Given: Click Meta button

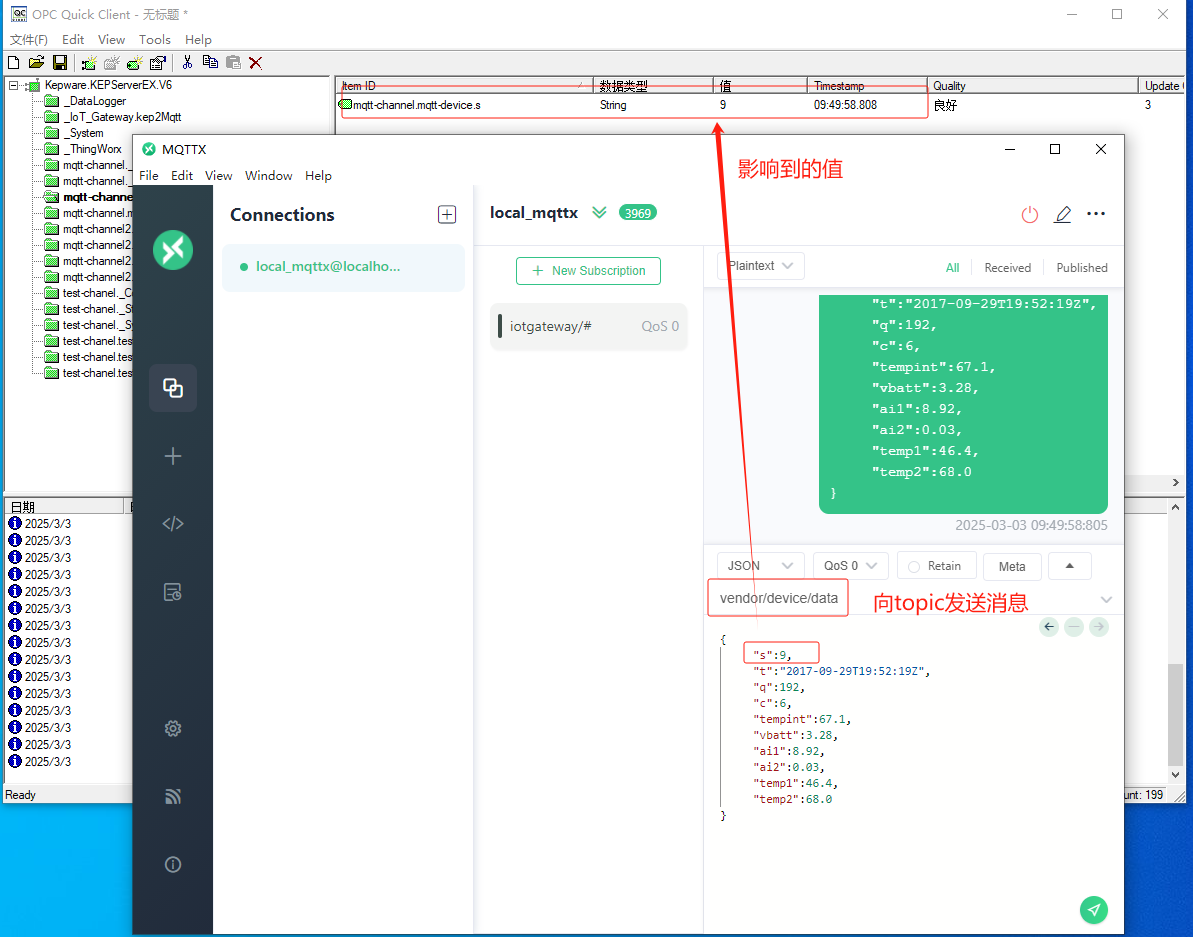Looking at the screenshot, I should [1011, 566].
